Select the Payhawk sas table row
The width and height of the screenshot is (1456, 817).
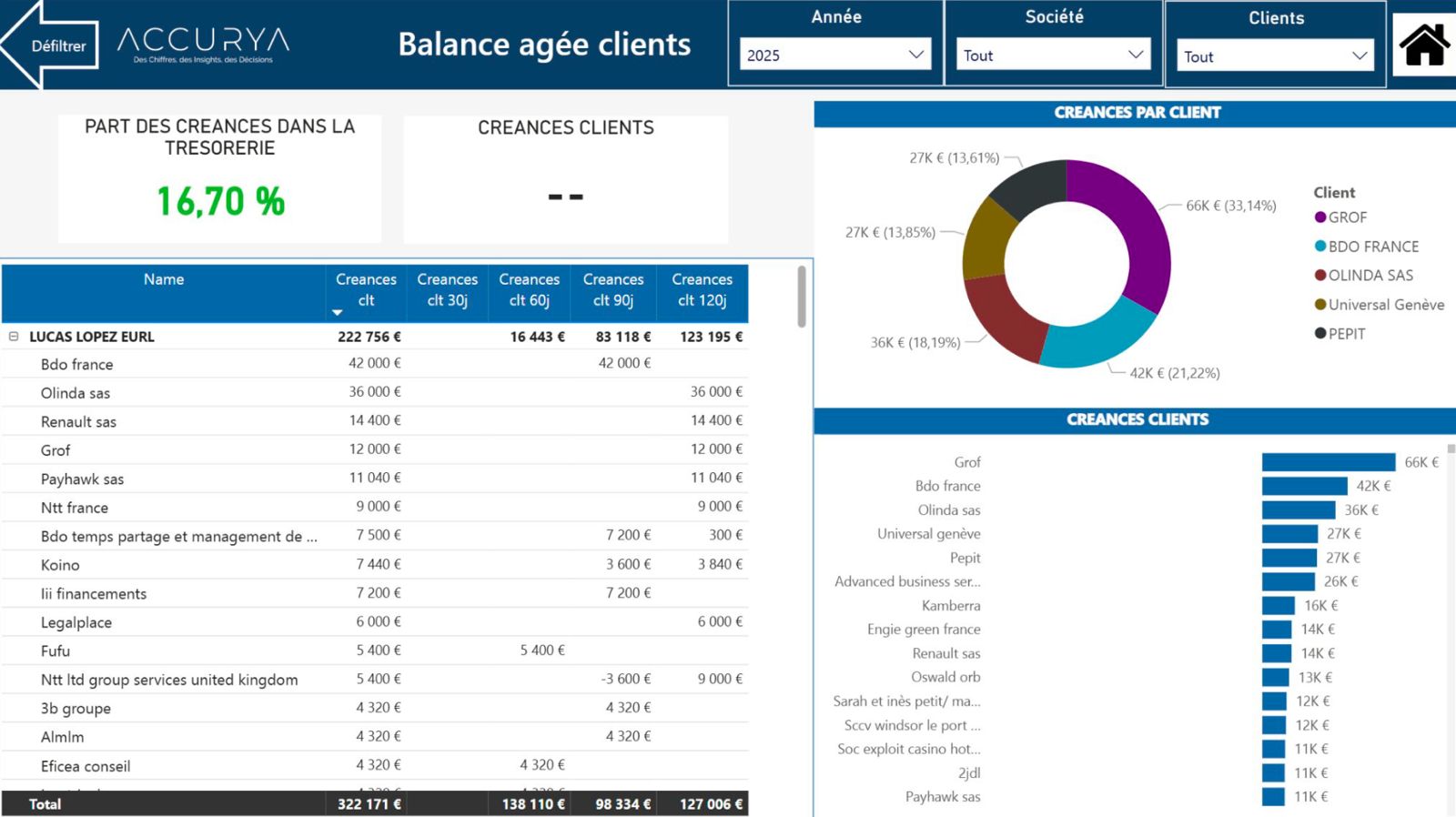(375, 479)
